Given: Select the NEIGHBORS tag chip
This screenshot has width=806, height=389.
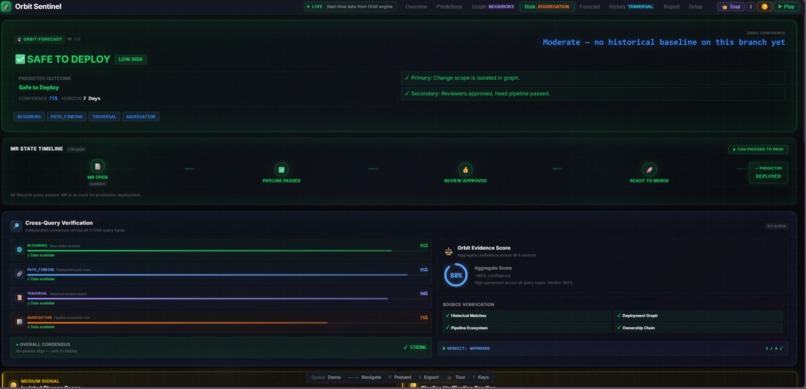Looking at the screenshot, I should tap(29, 117).
